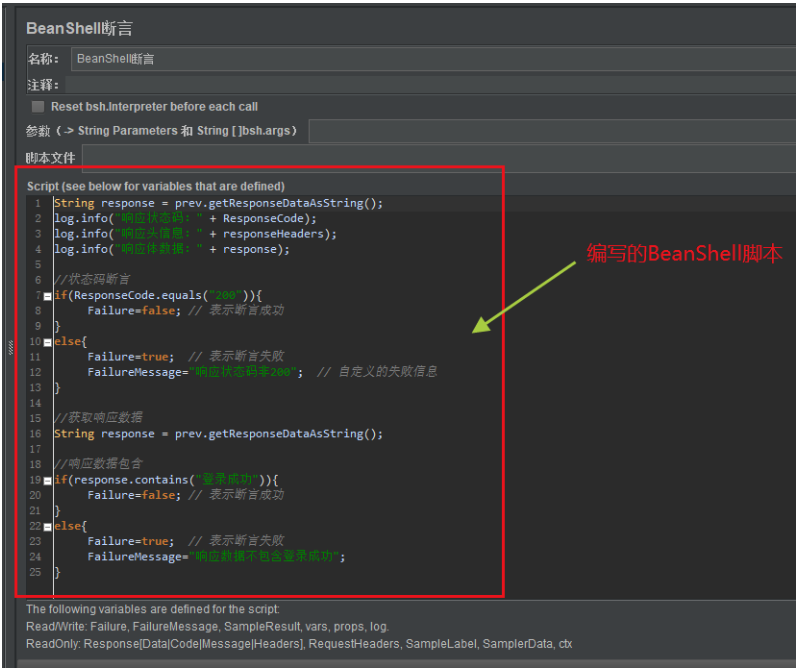Collapse the if block at line 7
Screen dimensions: 800x672
47,296
